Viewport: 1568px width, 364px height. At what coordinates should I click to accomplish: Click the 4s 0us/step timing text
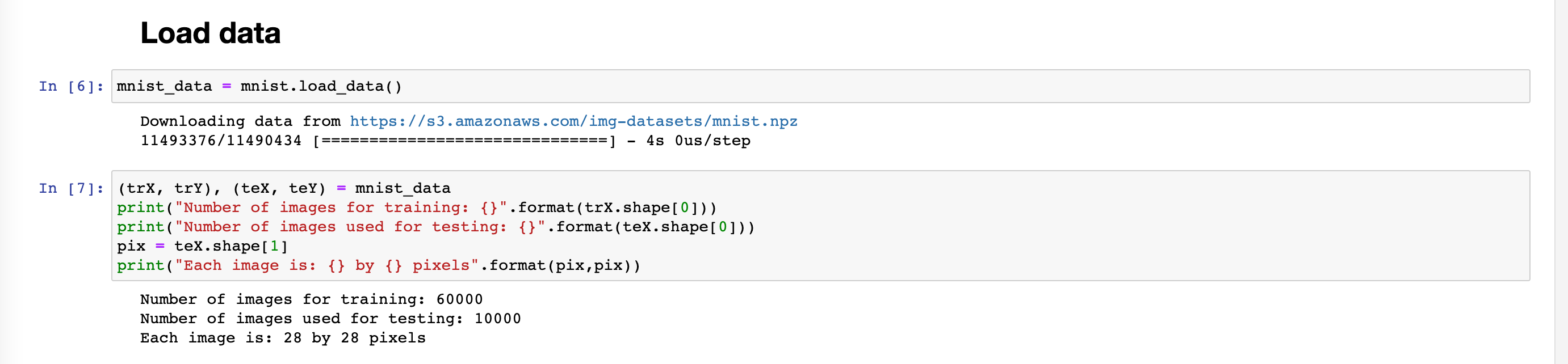[698, 141]
